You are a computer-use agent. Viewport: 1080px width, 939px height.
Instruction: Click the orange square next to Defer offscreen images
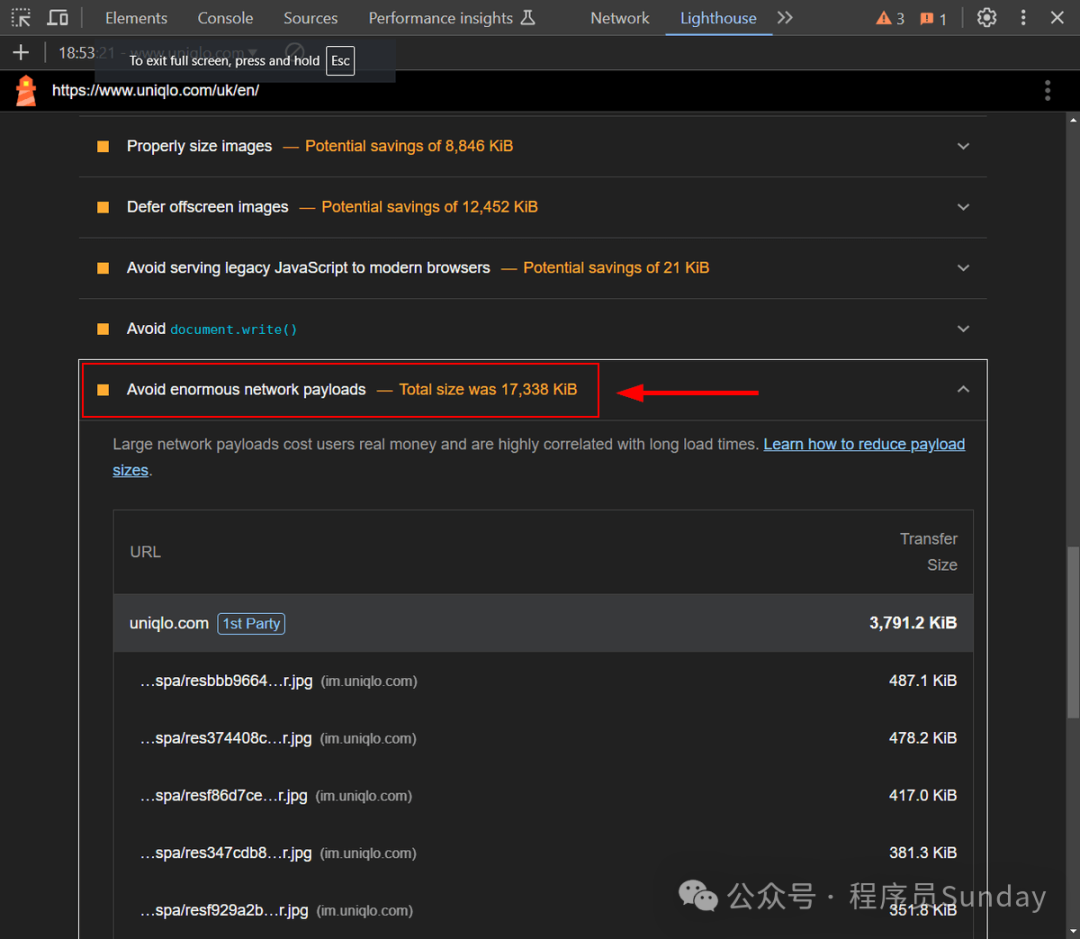[x=103, y=207]
